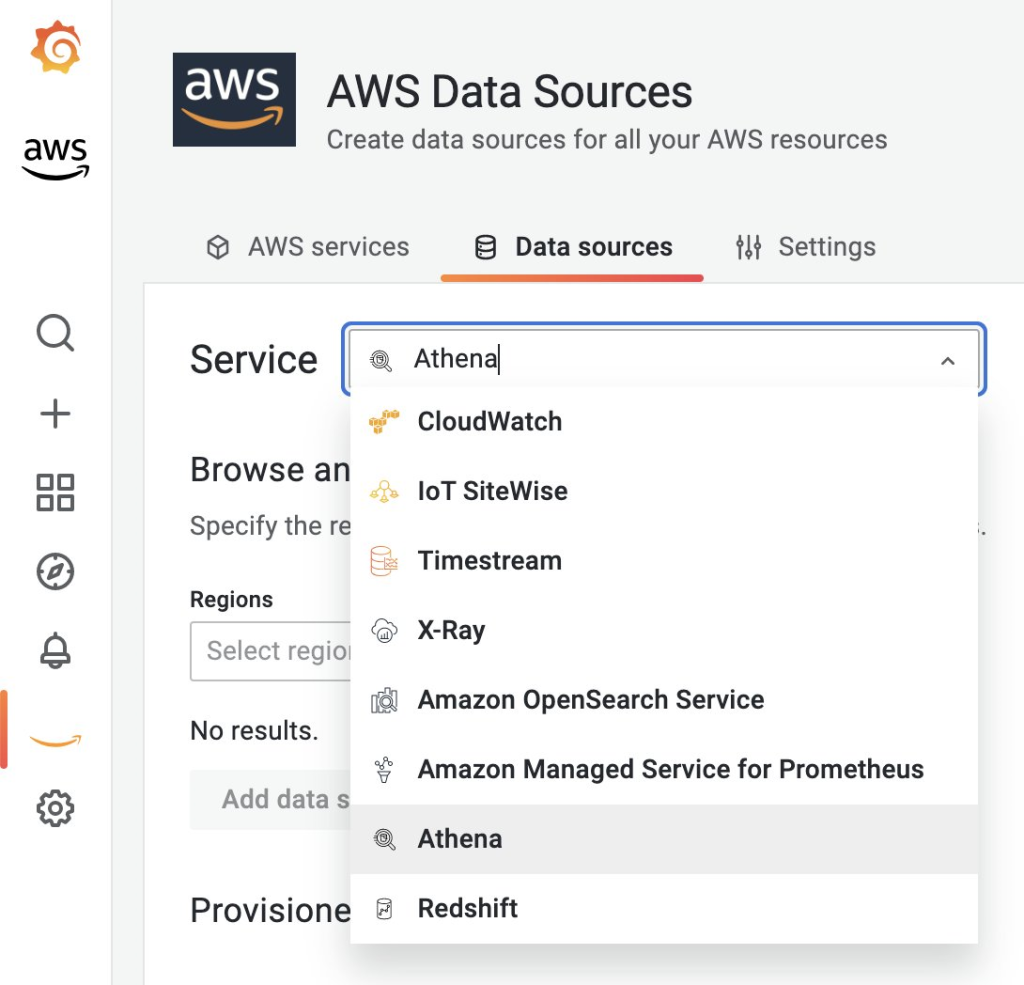This screenshot has width=1024, height=985.
Task: Open the alerting bell icon
Action: pos(55,651)
